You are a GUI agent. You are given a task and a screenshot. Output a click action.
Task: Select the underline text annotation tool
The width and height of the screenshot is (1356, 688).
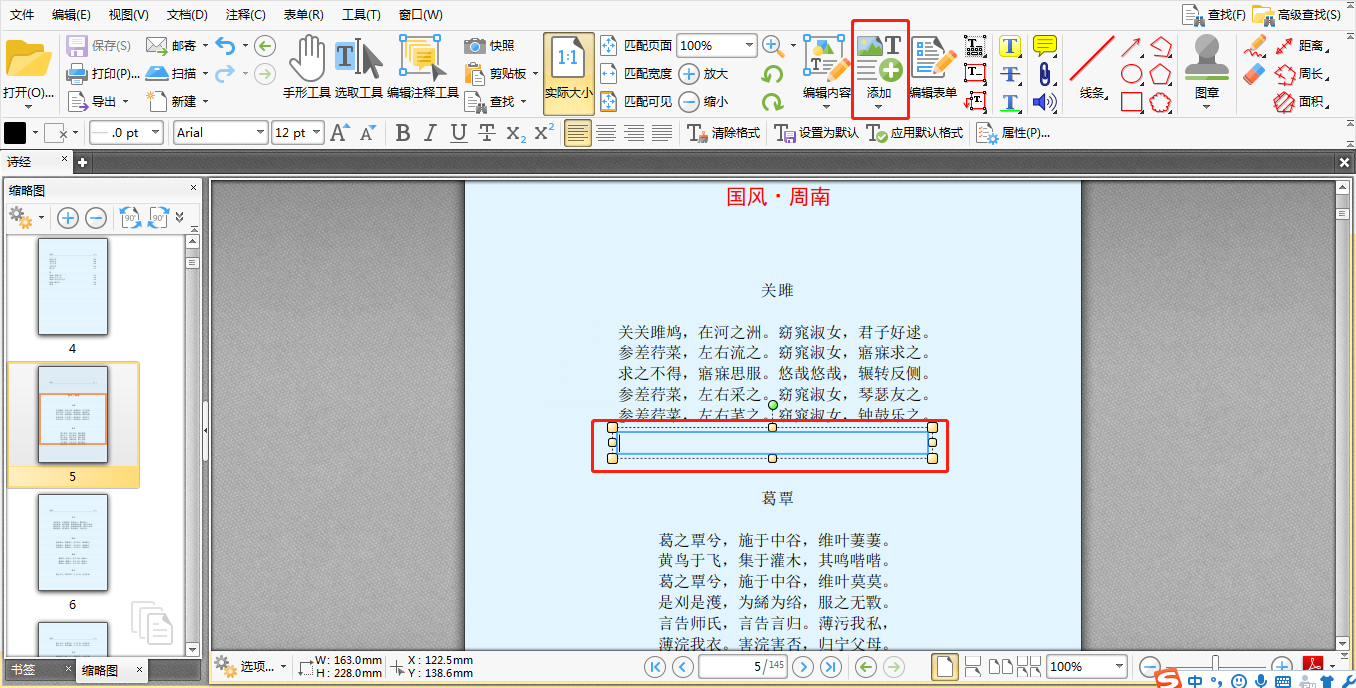click(x=1010, y=102)
